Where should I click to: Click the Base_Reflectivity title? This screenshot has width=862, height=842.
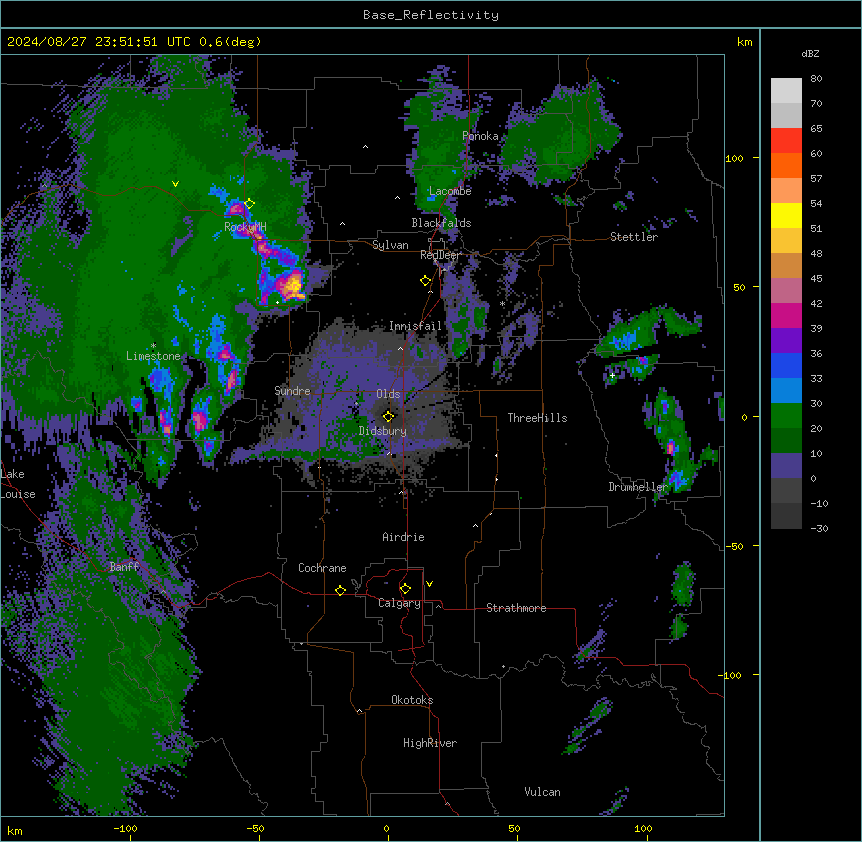click(x=431, y=15)
